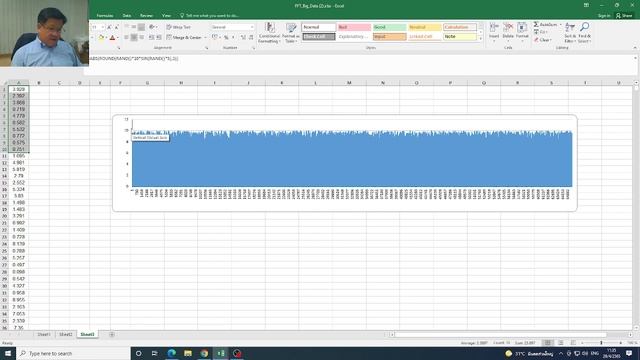This screenshot has width=640, height=360.
Task: Open the Data tab
Action: [127, 16]
